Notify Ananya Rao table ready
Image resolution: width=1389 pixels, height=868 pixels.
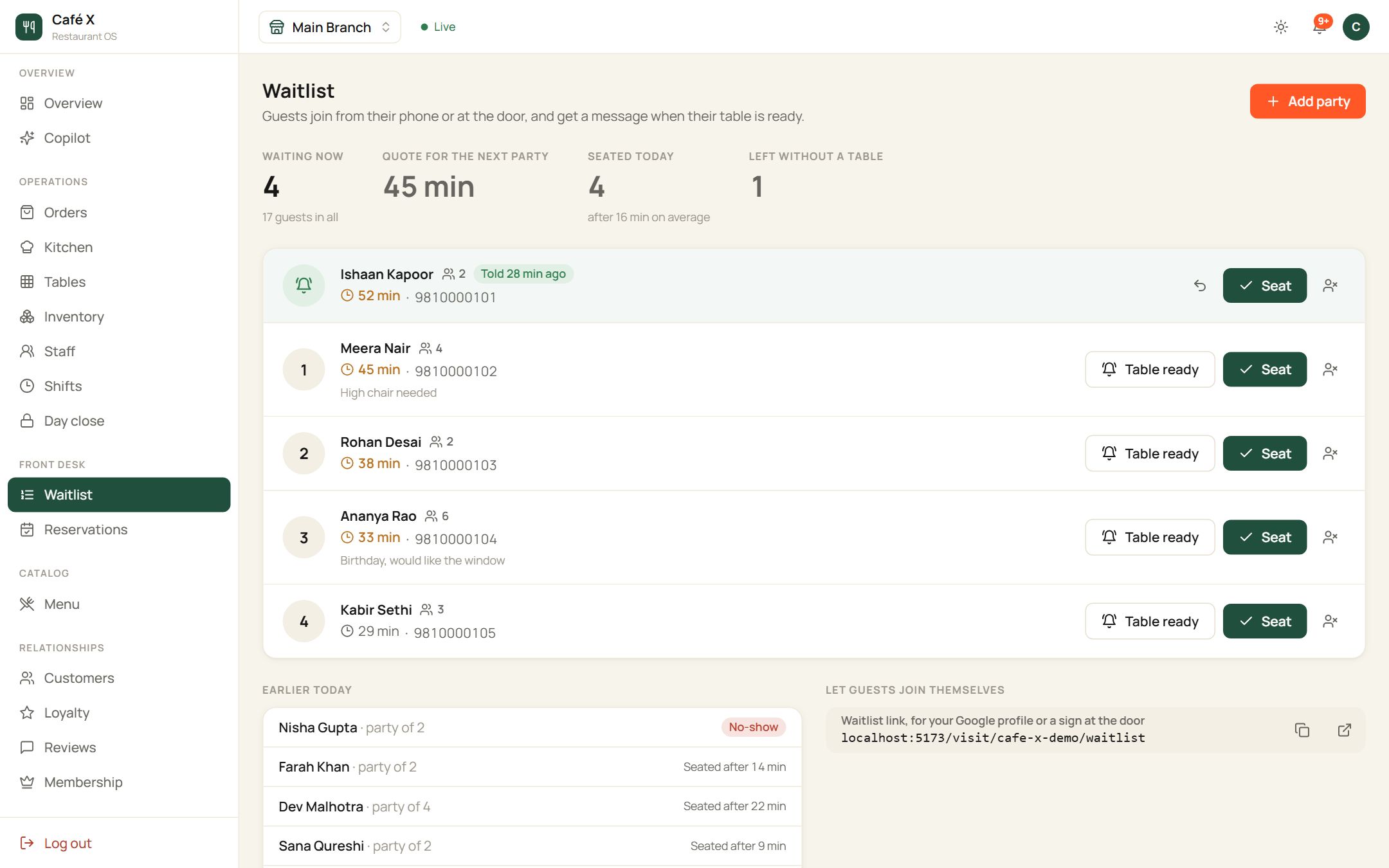(1150, 537)
